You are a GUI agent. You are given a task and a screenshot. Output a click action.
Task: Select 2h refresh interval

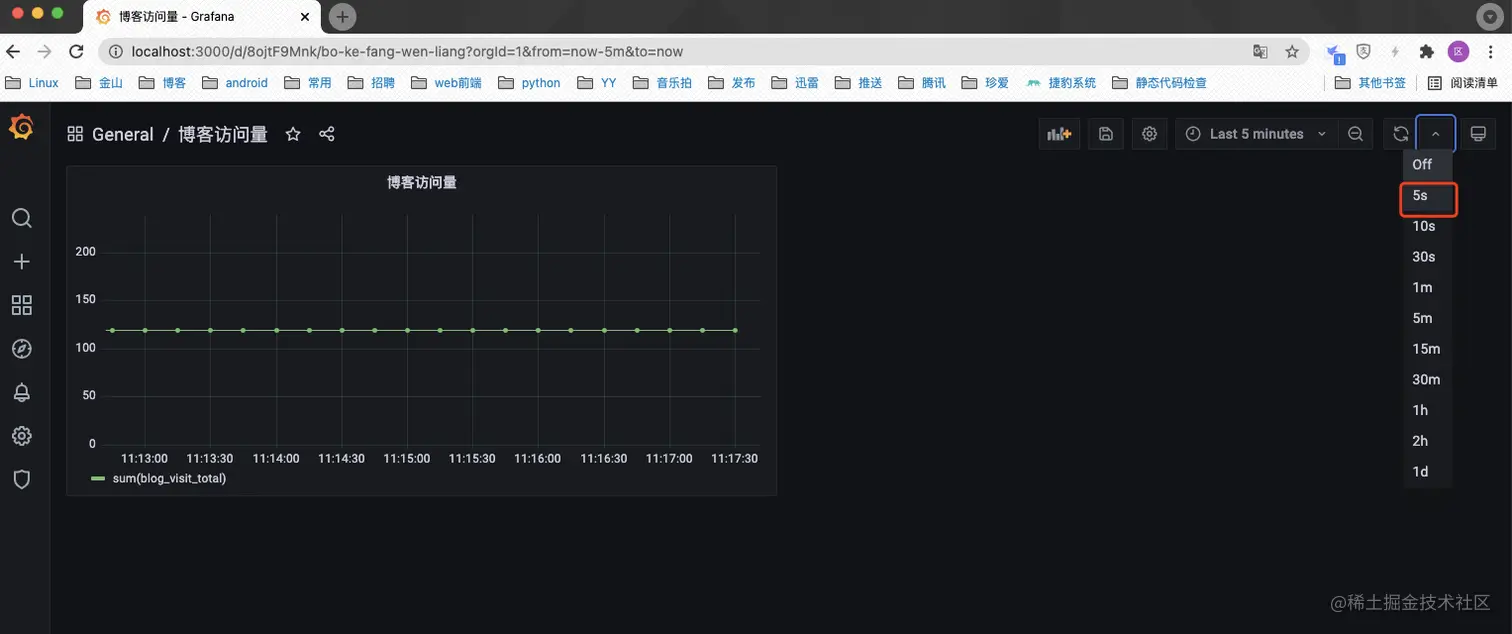(1428, 441)
